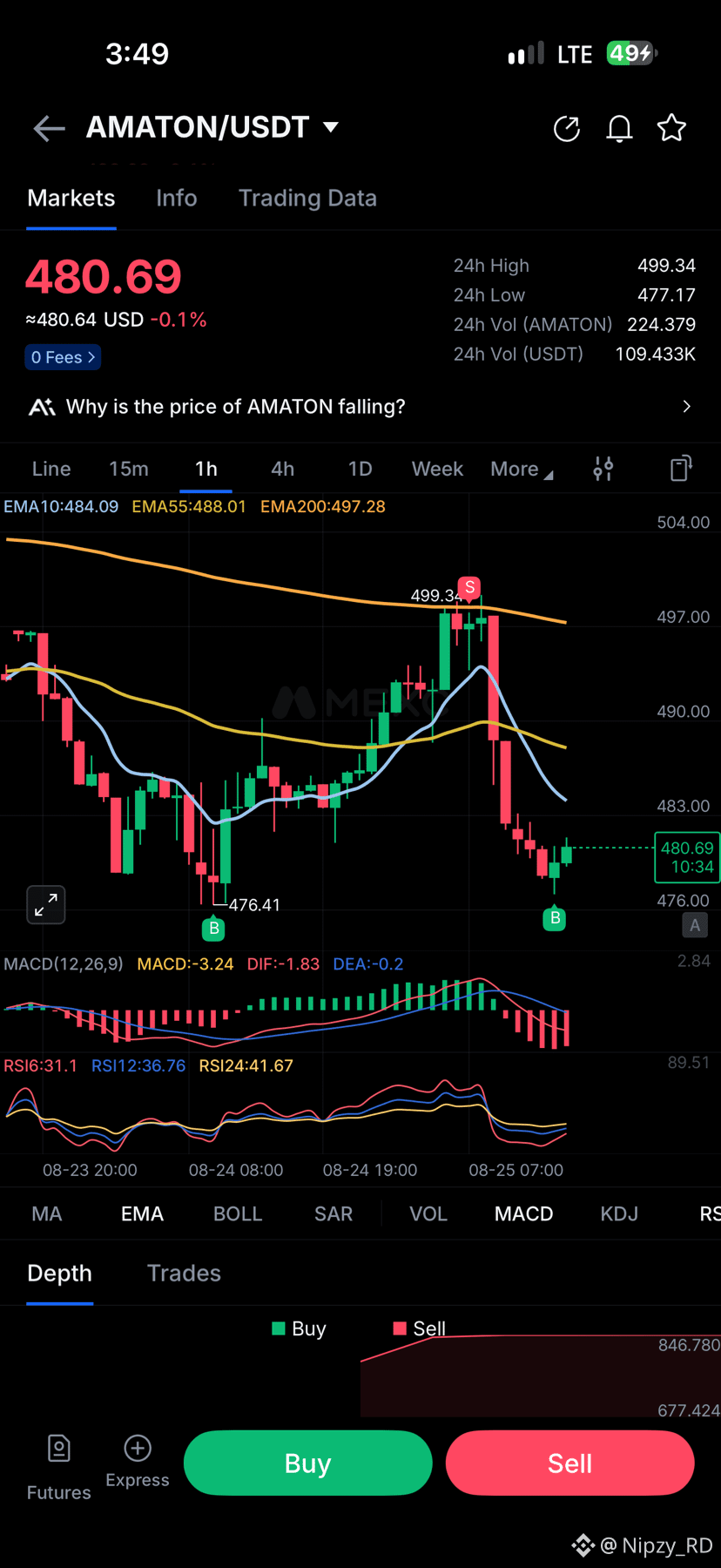The height and width of the screenshot is (1568, 721).
Task: Tap the large 480.69 price
Action: click(x=104, y=277)
